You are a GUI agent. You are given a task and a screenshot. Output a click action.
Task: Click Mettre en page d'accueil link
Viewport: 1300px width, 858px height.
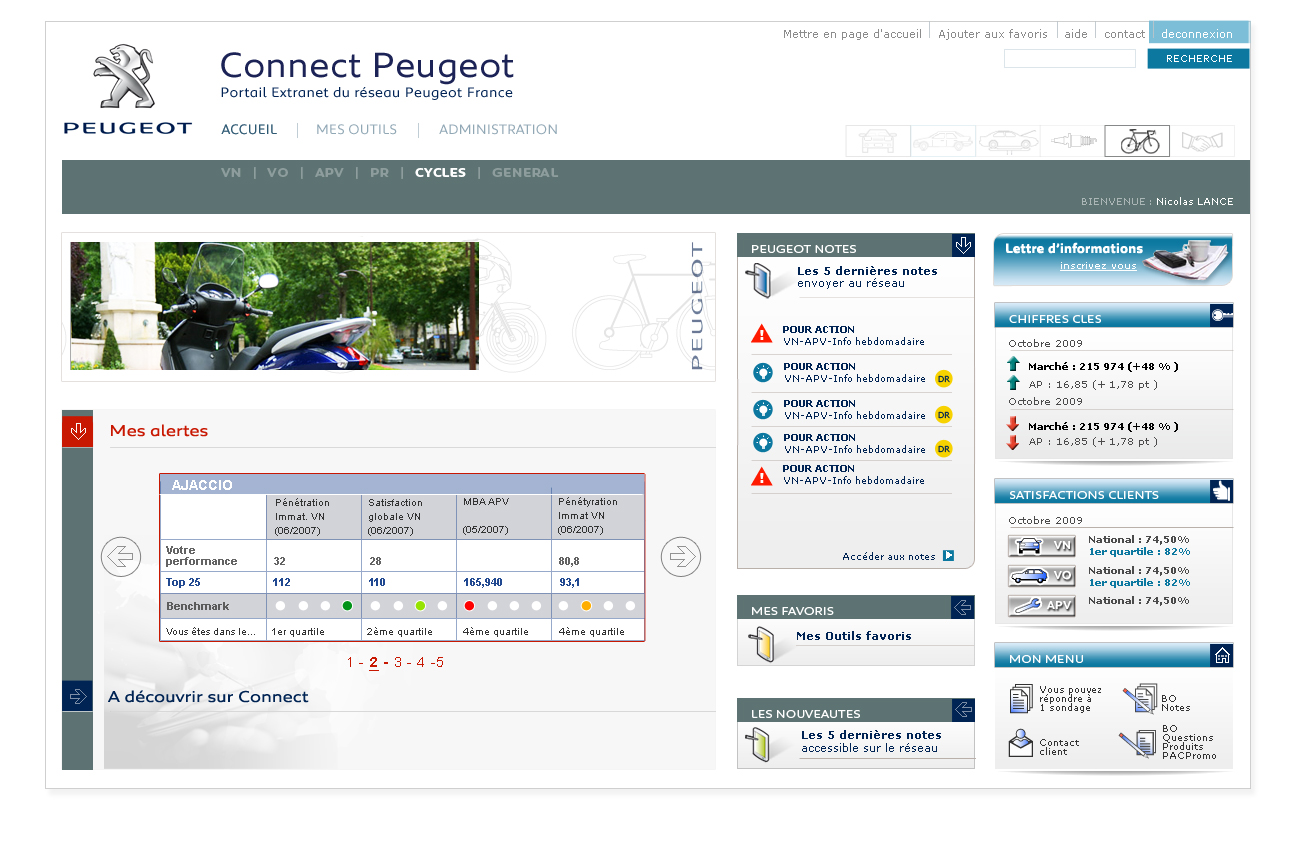tap(852, 34)
